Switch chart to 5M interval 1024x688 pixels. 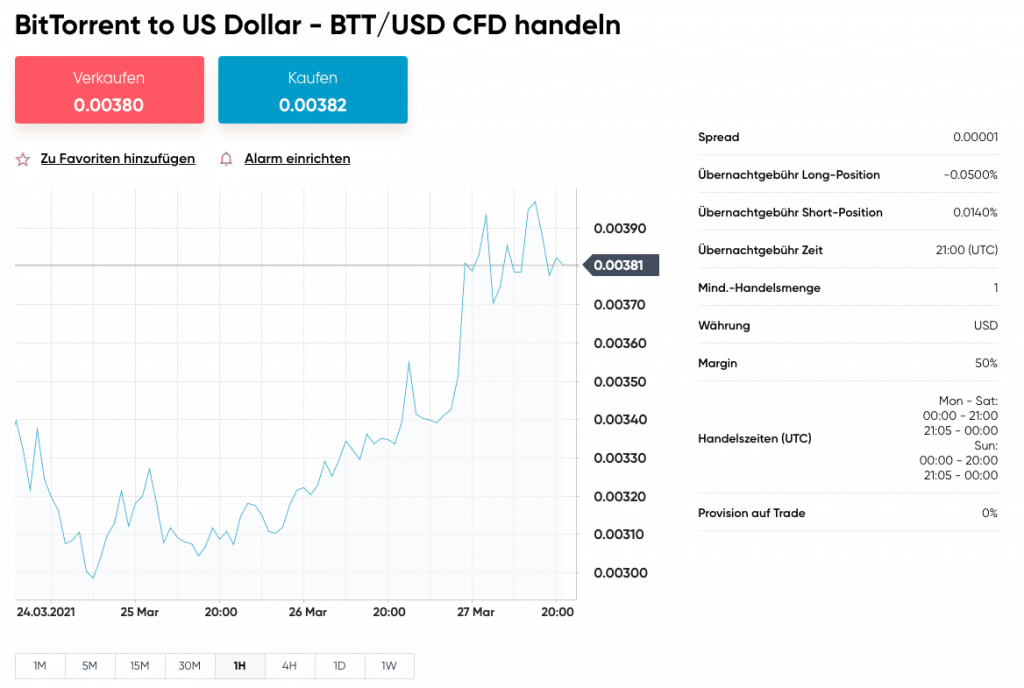pyautogui.click(x=90, y=666)
